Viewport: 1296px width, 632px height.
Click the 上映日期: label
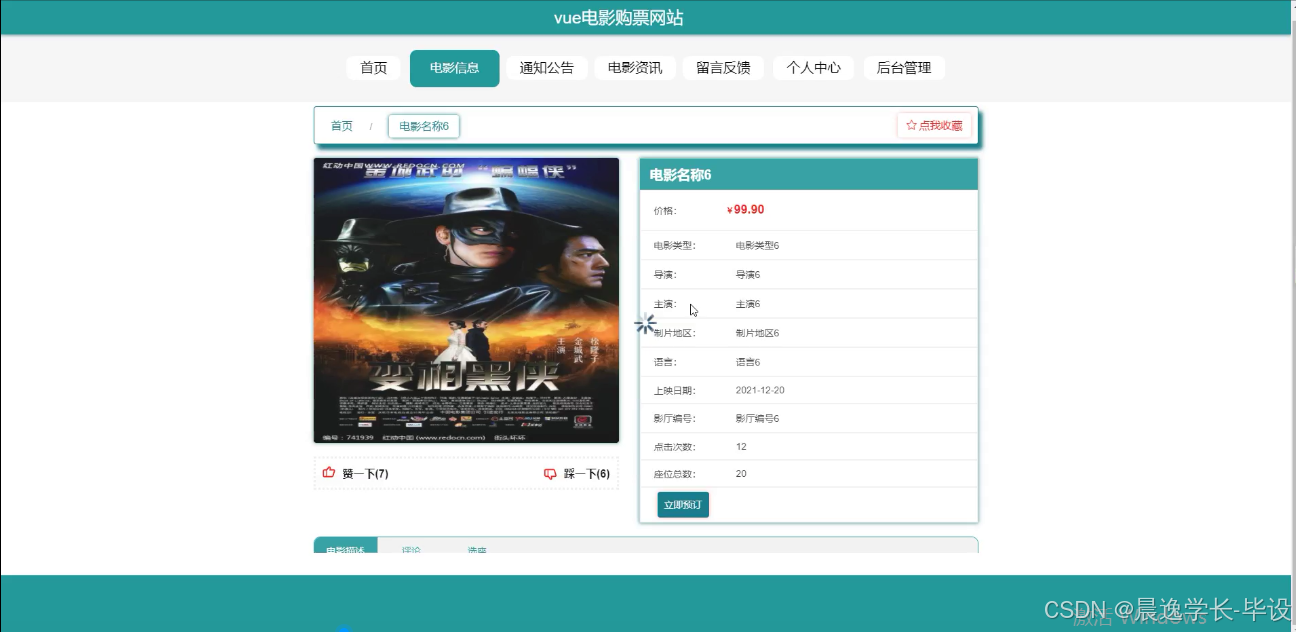[674, 390]
